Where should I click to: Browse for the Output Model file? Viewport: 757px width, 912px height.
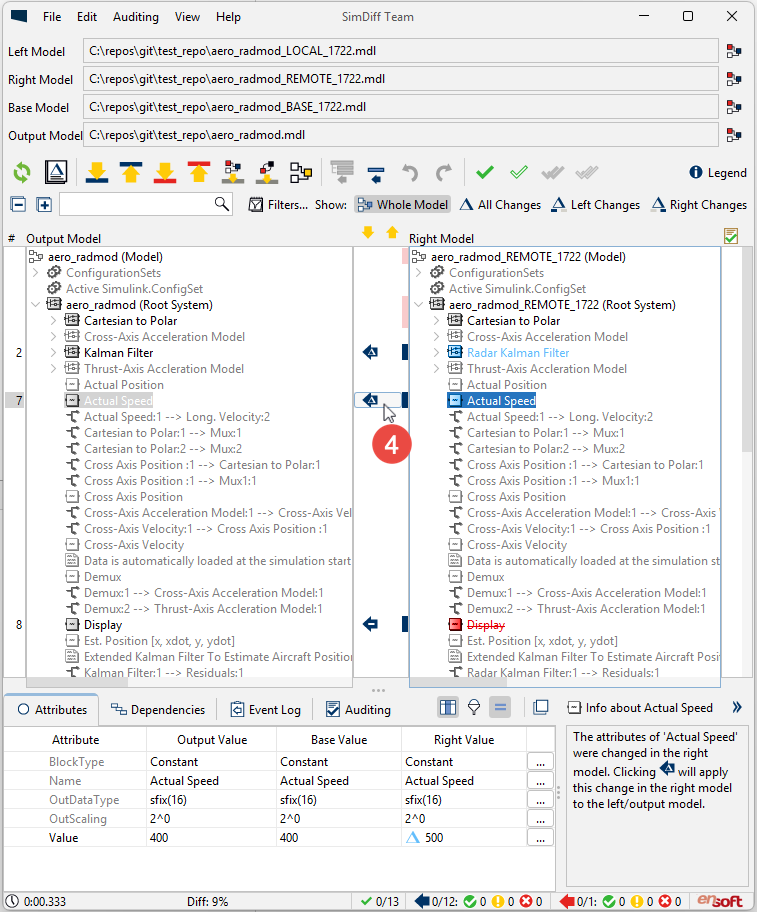[x=734, y=135]
